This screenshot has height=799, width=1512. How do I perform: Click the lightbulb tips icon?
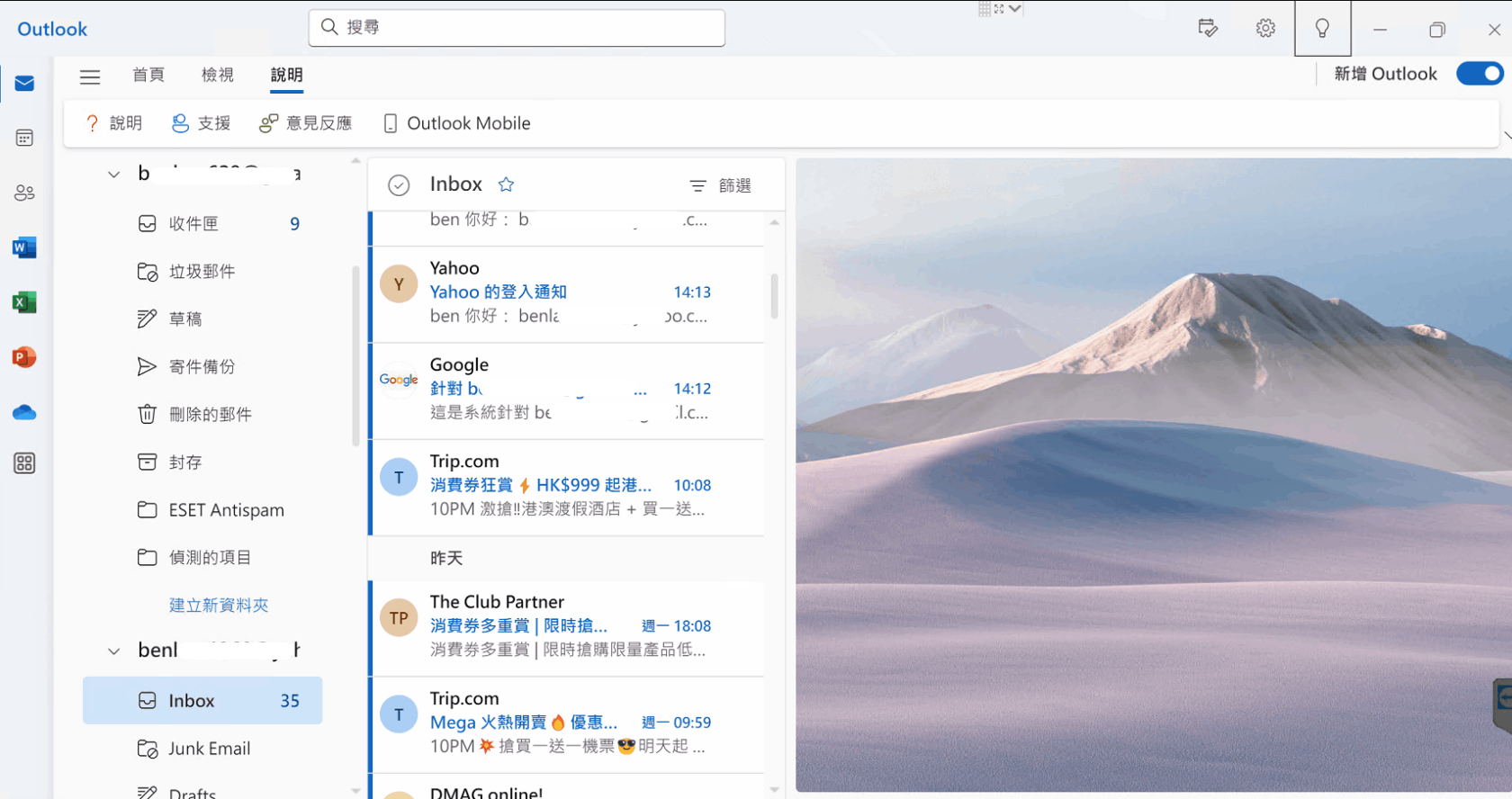click(x=1322, y=28)
